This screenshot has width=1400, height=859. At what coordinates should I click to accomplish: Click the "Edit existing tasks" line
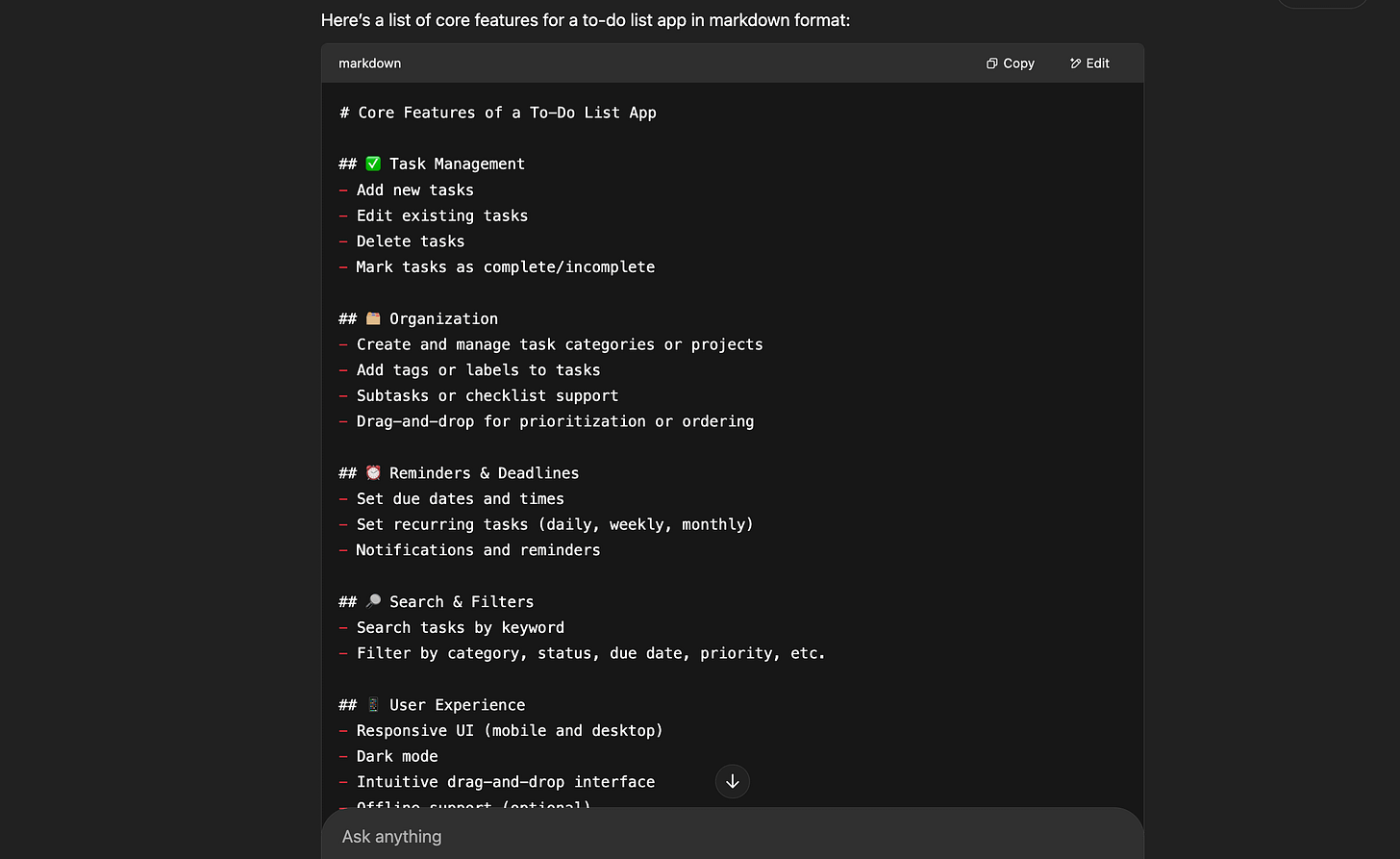point(442,215)
